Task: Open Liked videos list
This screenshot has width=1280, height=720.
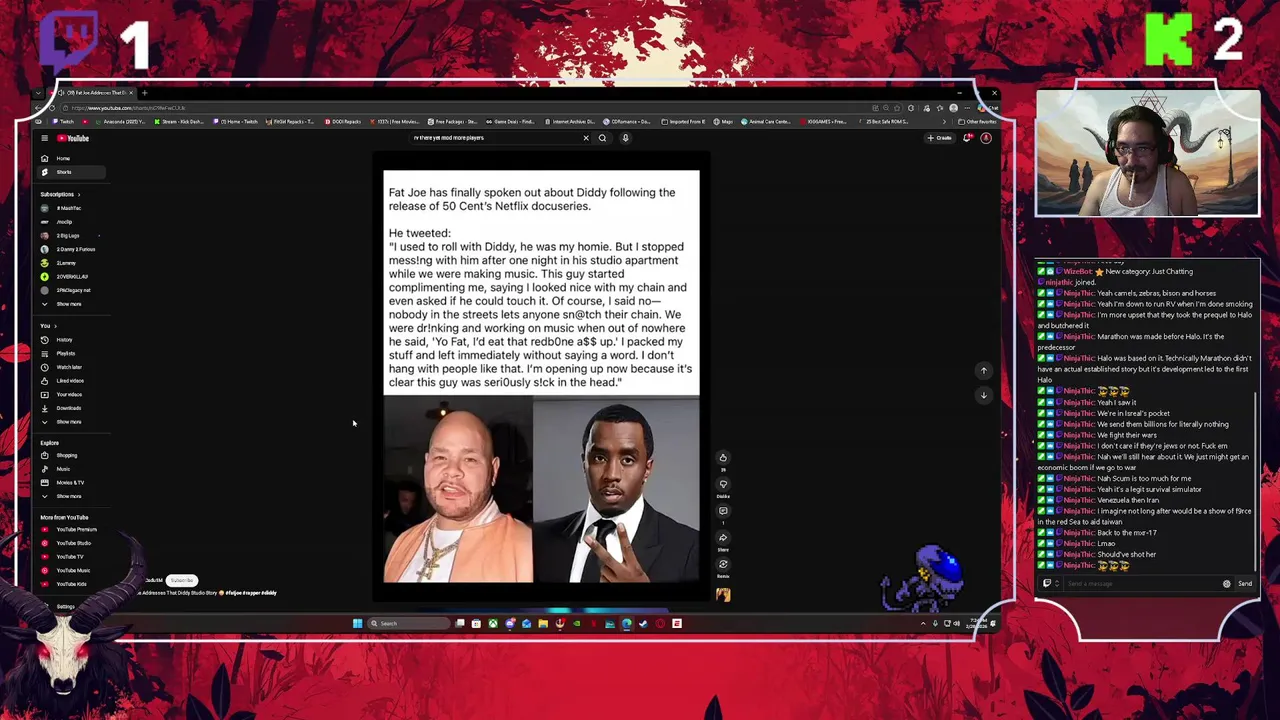Action: [72, 381]
